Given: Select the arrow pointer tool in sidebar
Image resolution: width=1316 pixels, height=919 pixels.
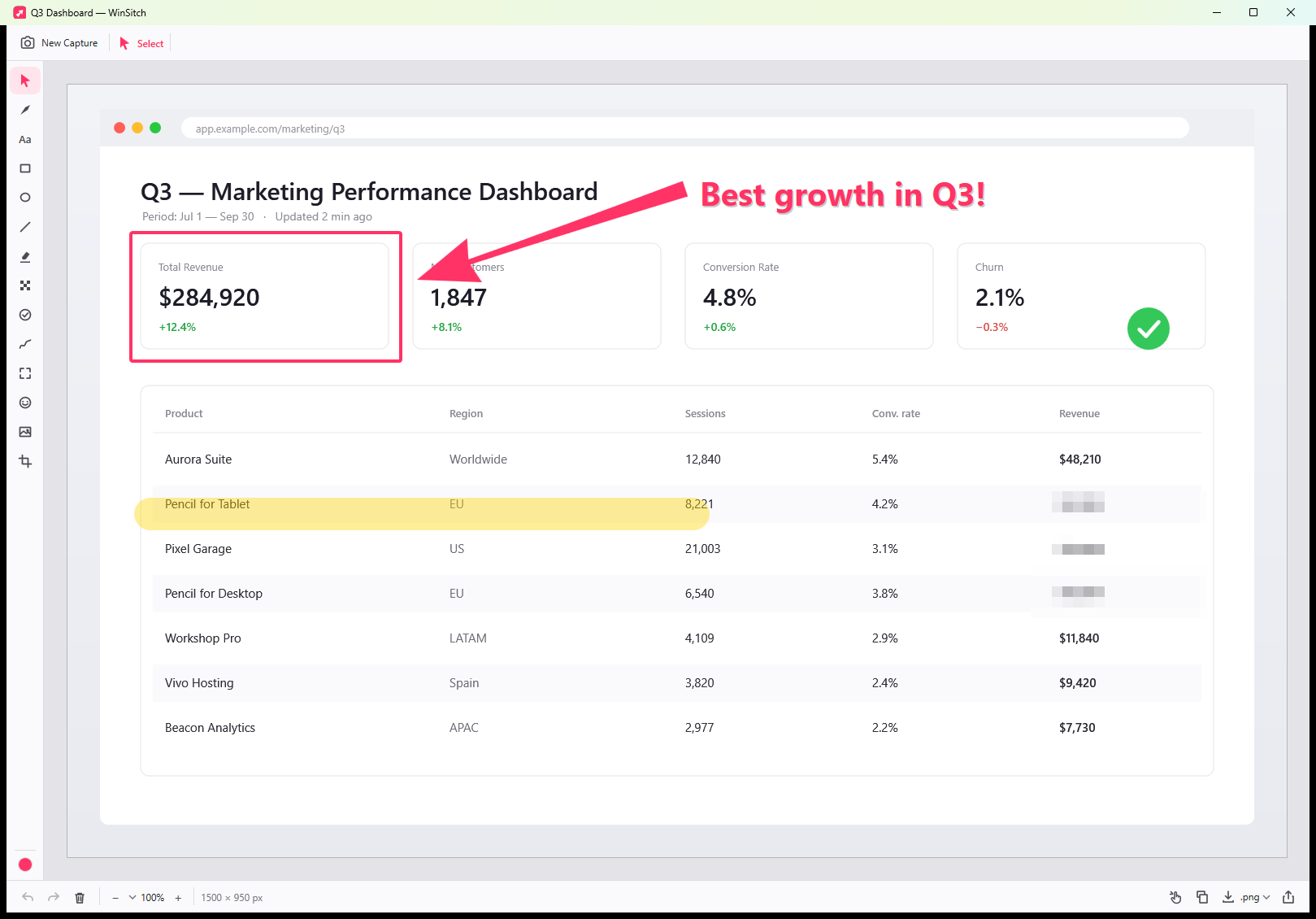Looking at the screenshot, I should pyautogui.click(x=25, y=81).
